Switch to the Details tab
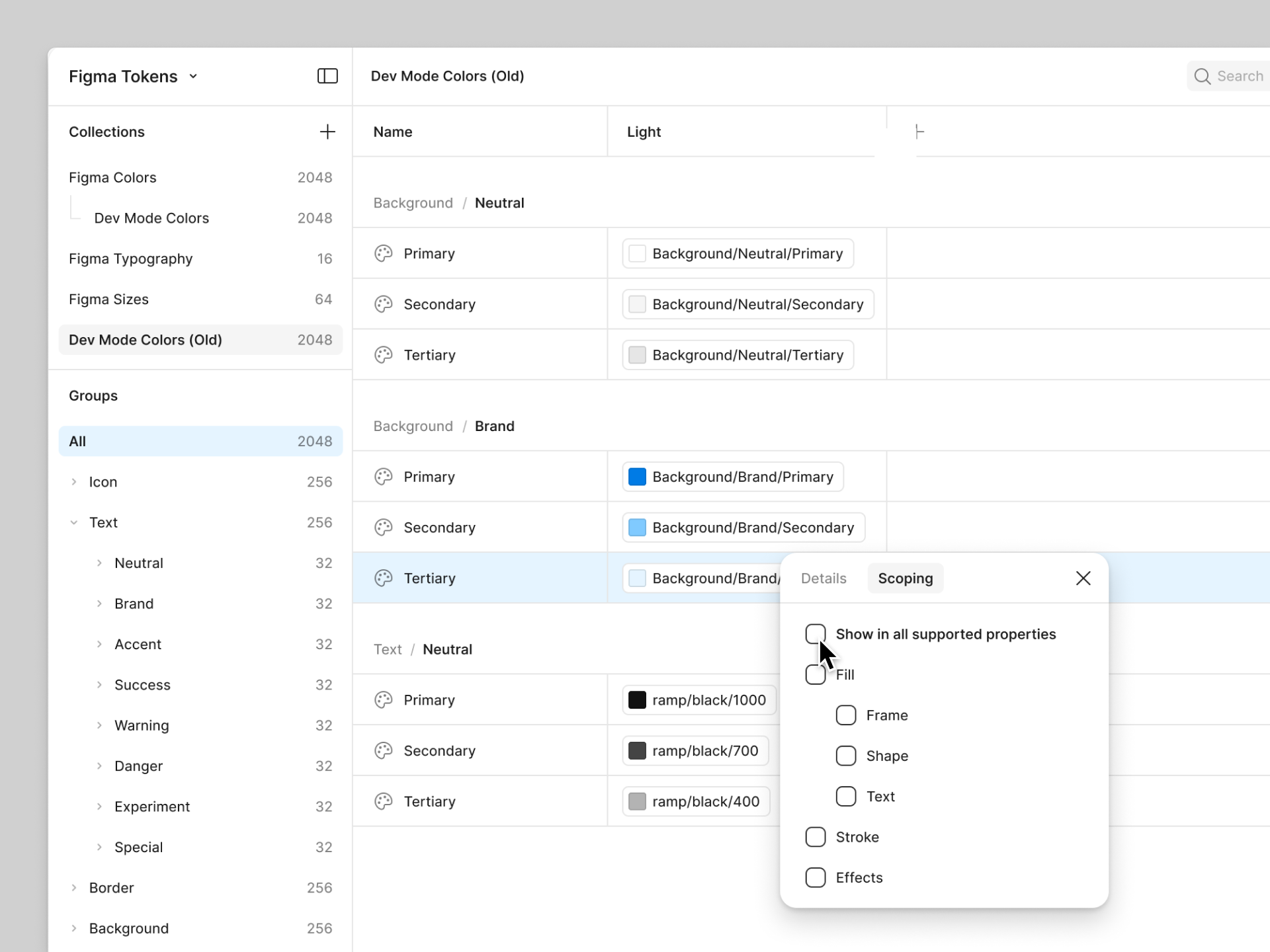The image size is (1270, 952). point(824,578)
